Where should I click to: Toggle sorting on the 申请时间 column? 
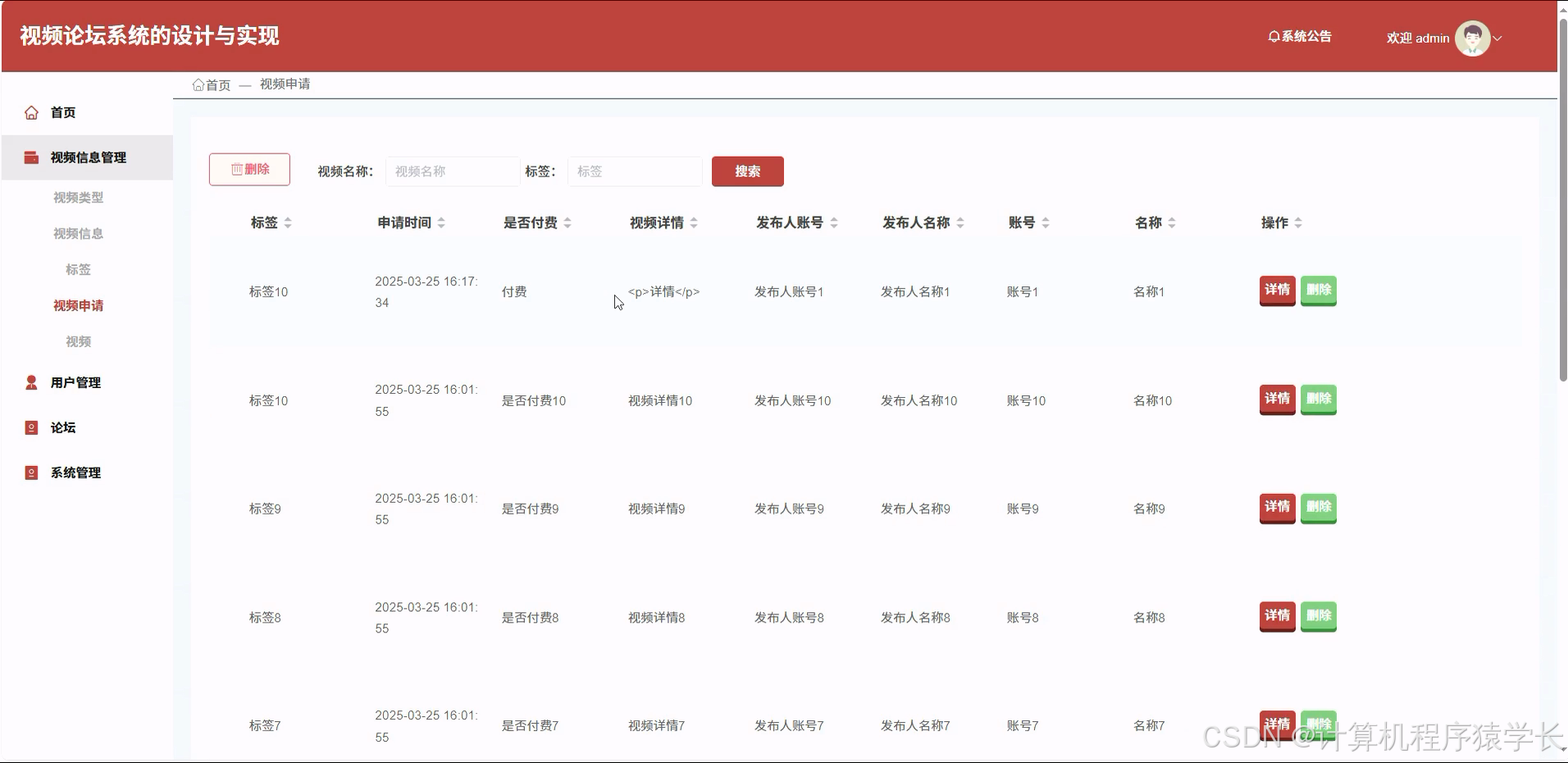pos(442,222)
